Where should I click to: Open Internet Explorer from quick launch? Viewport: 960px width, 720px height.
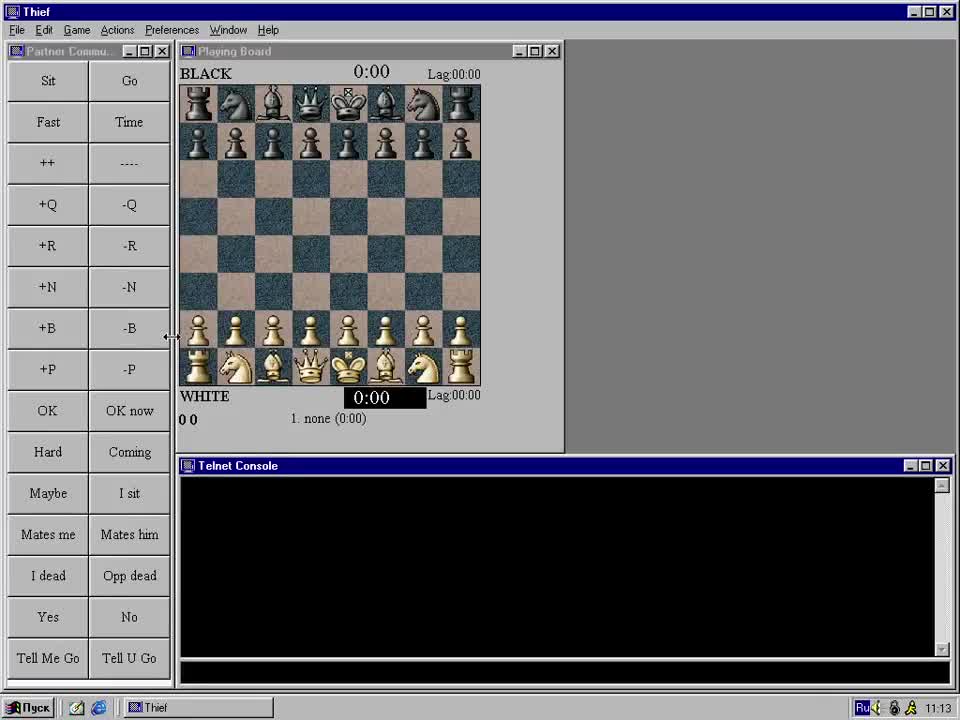click(99, 708)
